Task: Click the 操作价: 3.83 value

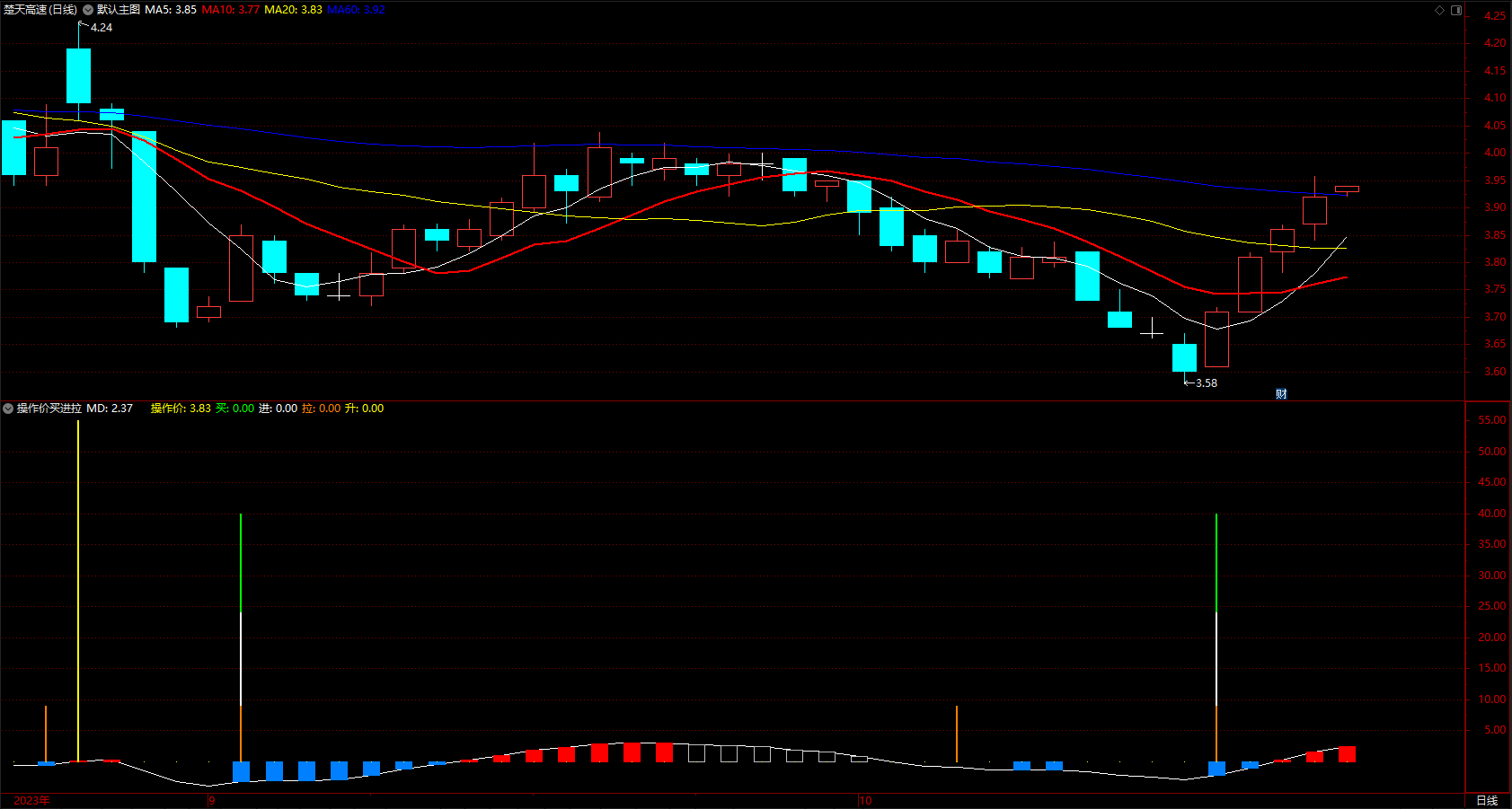Action: click(181, 409)
